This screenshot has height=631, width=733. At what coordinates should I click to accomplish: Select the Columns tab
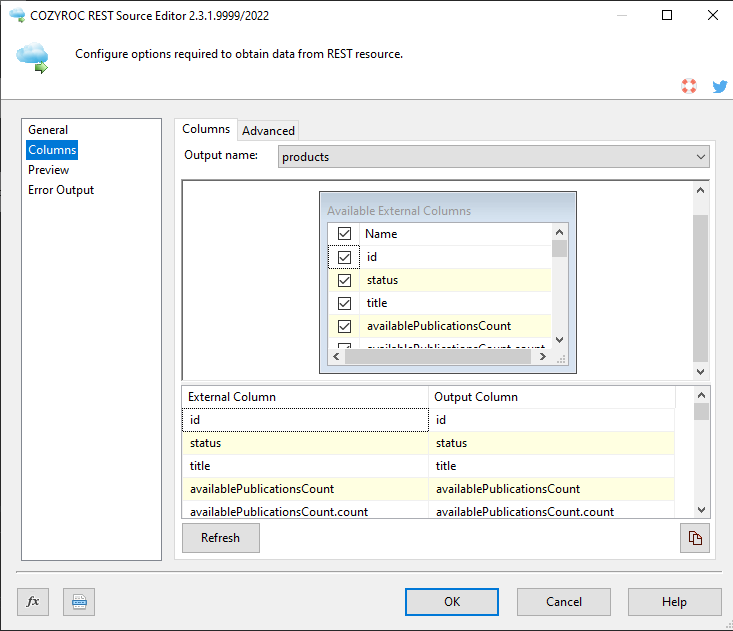(x=206, y=129)
